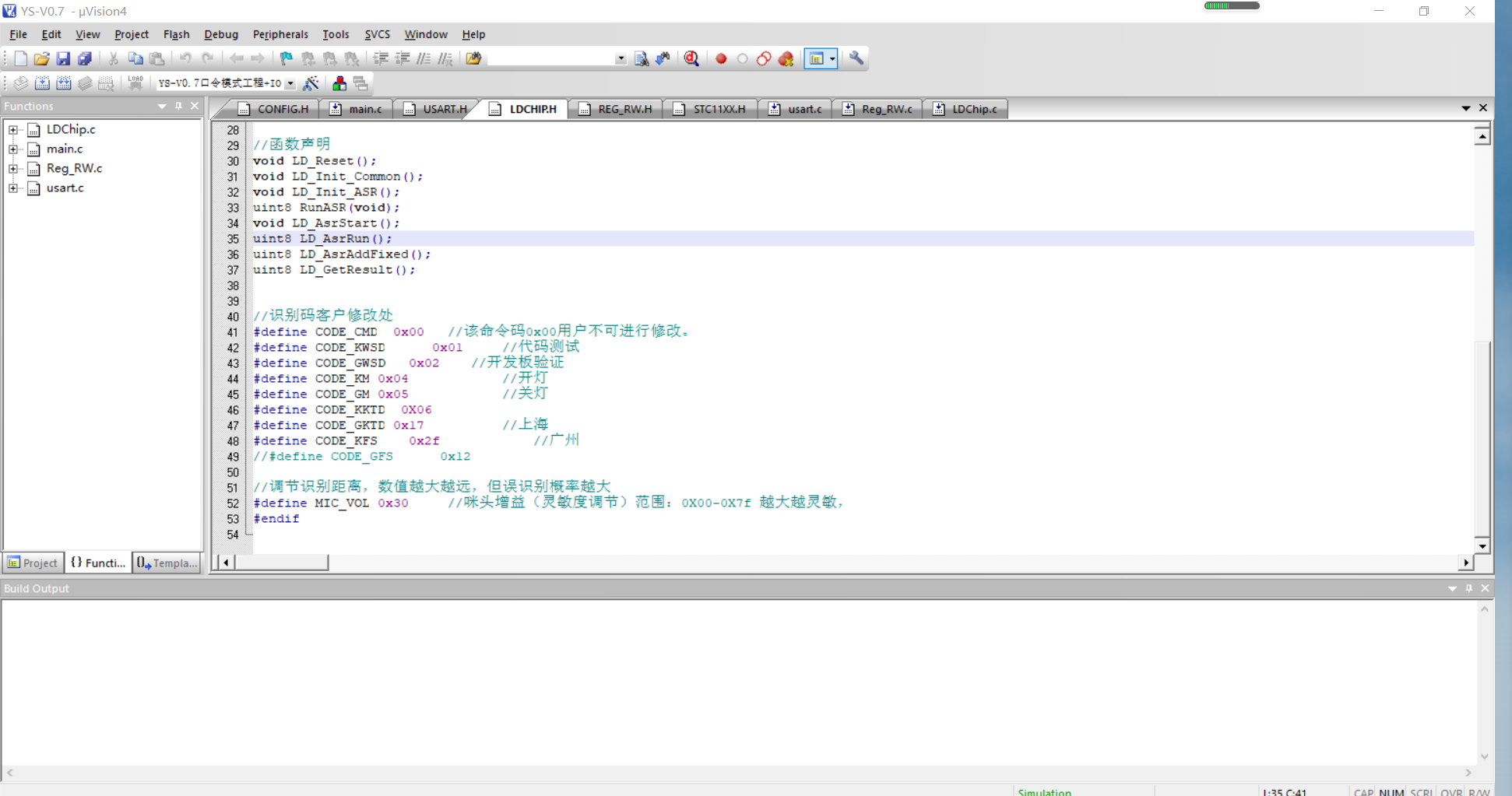Image resolution: width=1512 pixels, height=796 pixels.
Task: Open the Peripherals menu
Action: click(x=280, y=34)
